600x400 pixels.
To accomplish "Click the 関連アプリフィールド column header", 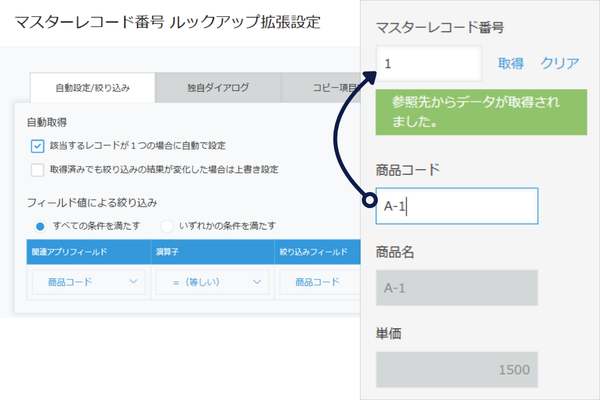I will [88, 252].
